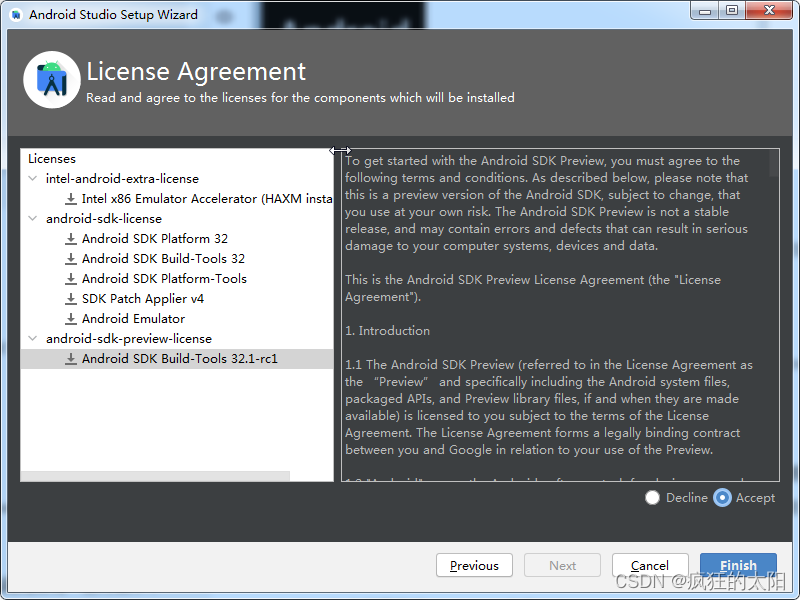Screen dimensions: 800x600
Task: Click download icon beside Android SDK Platform 32
Action: point(71,239)
